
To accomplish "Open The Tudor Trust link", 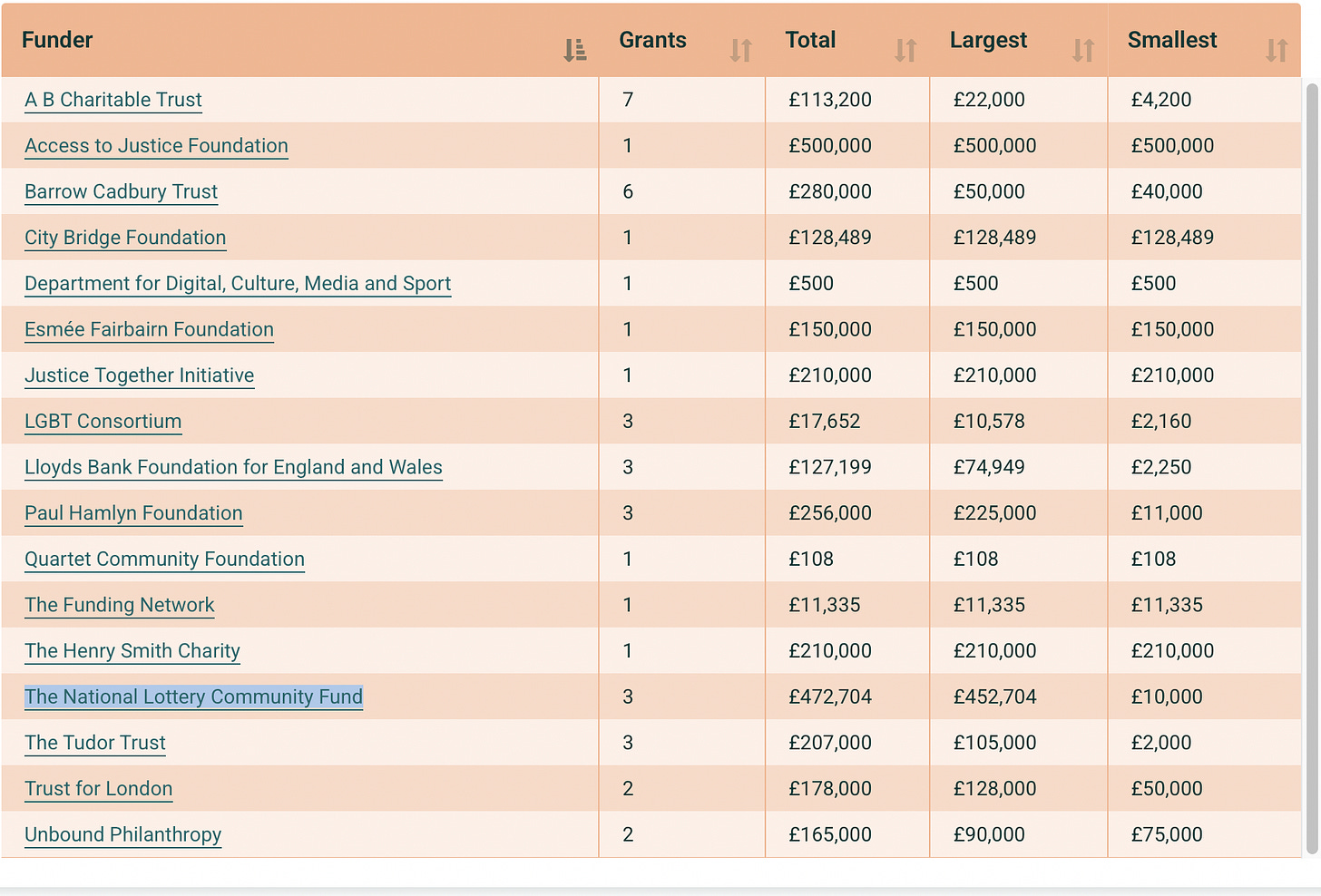I will point(95,743).
